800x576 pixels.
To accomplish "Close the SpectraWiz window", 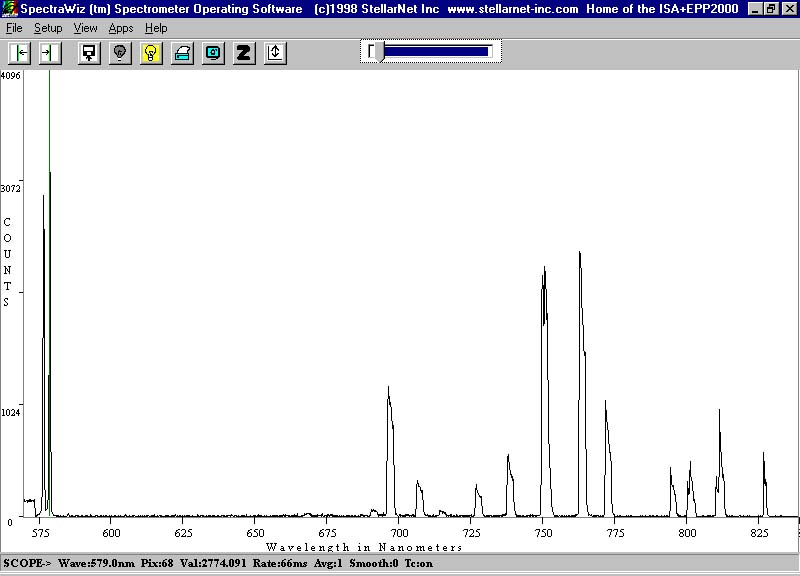I will [789, 9].
